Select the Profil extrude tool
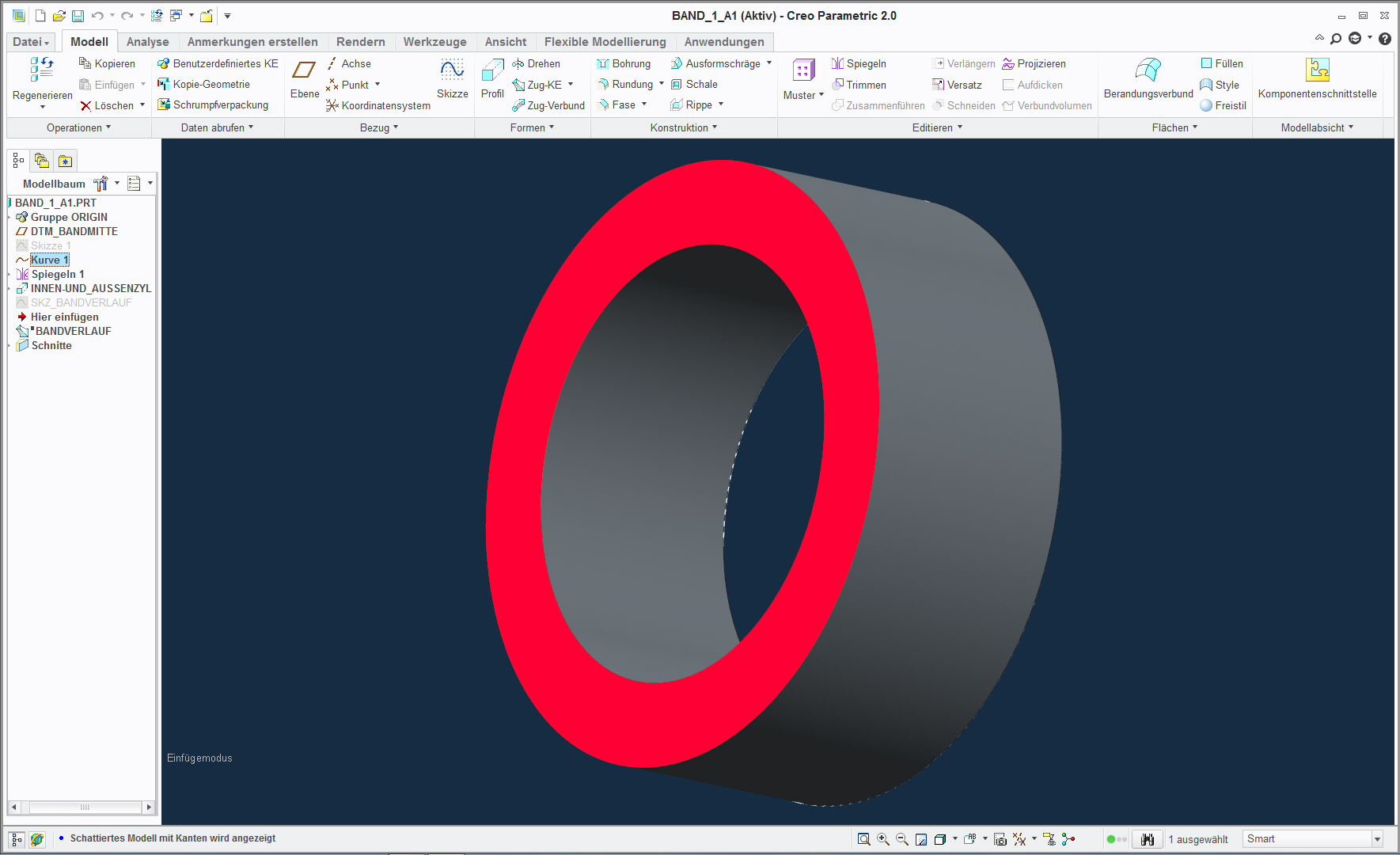The width and height of the screenshot is (1400, 855). (x=492, y=79)
